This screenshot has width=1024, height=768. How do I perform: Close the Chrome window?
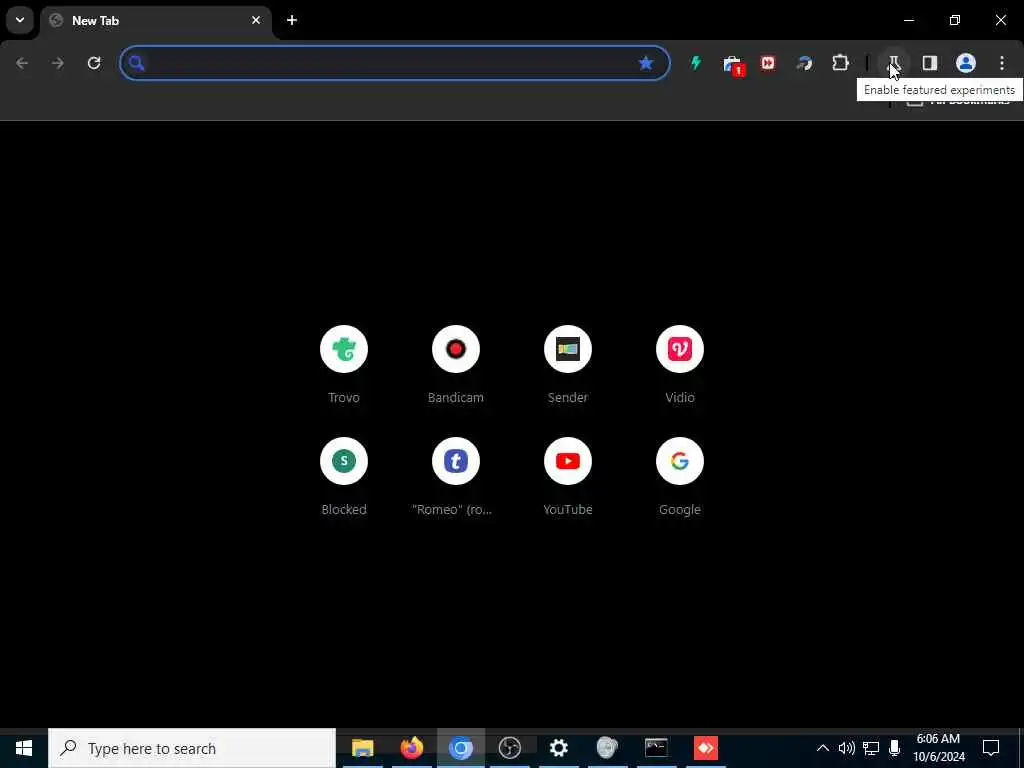point(1000,20)
